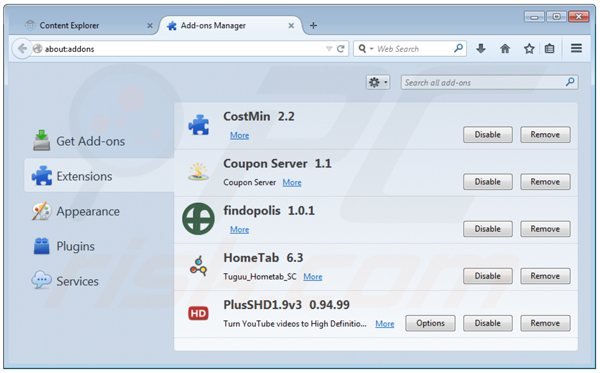Open the Services category

[x=99, y=281]
